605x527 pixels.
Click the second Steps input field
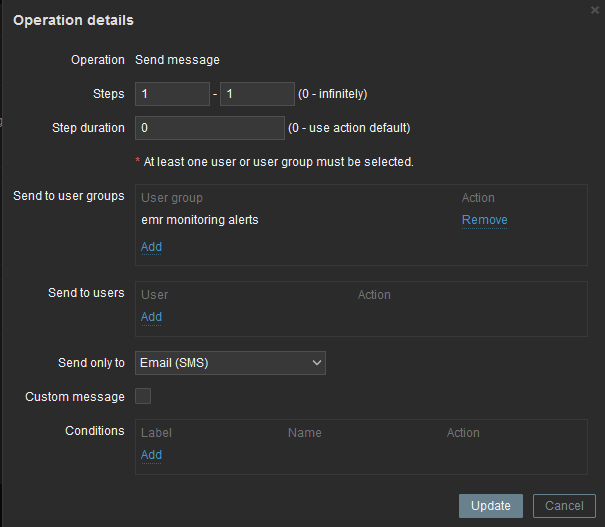(257, 94)
